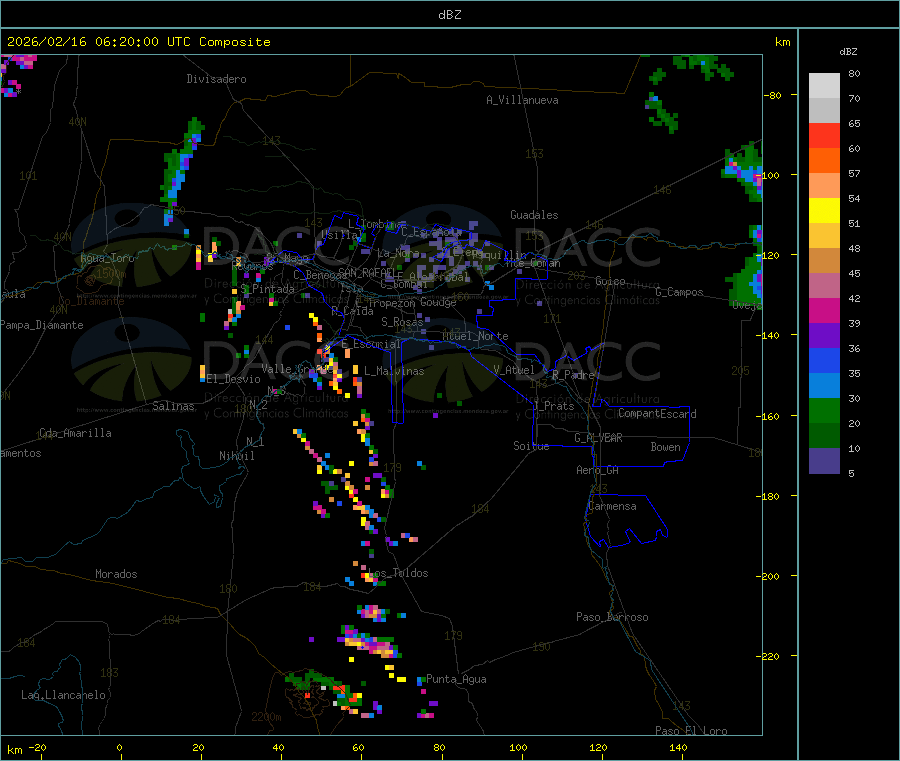Click the timestamp '2026/02/16 06:20:00 UTC Composite'
This screenshot has width=900, height=761.
click(x=138, y=42)
